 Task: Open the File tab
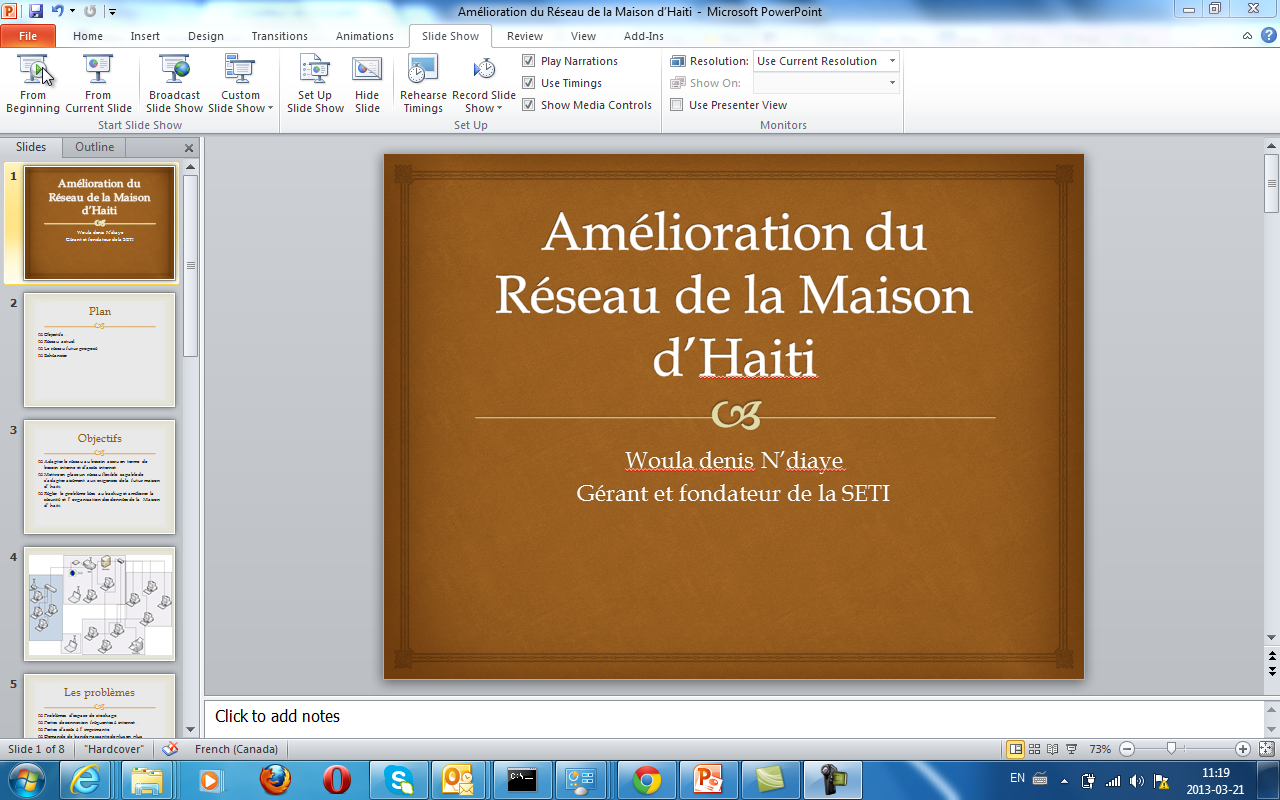pos(29,36)
